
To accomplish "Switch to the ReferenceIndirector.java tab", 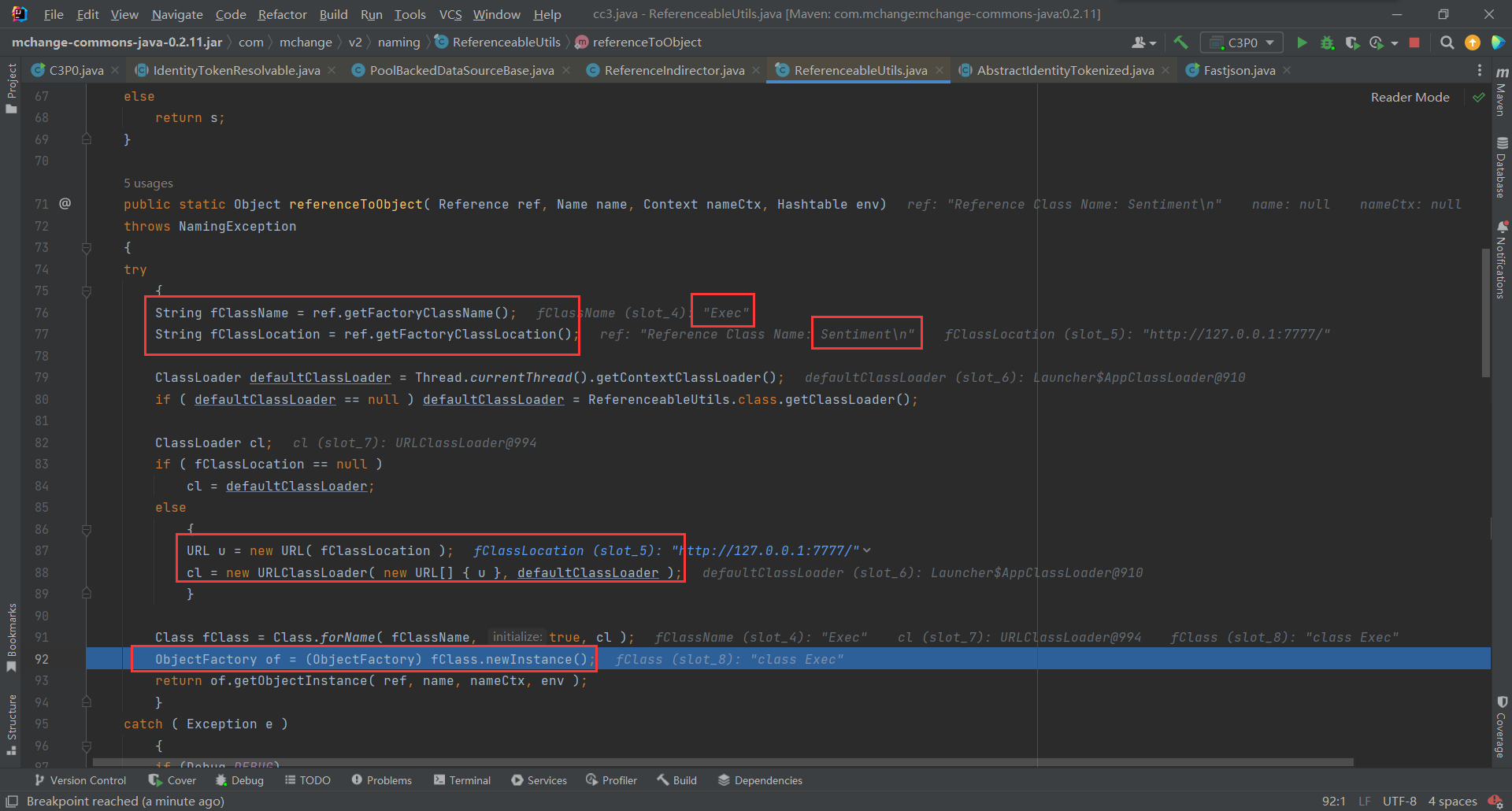I will pyautogui.click(x=674, y=70).
